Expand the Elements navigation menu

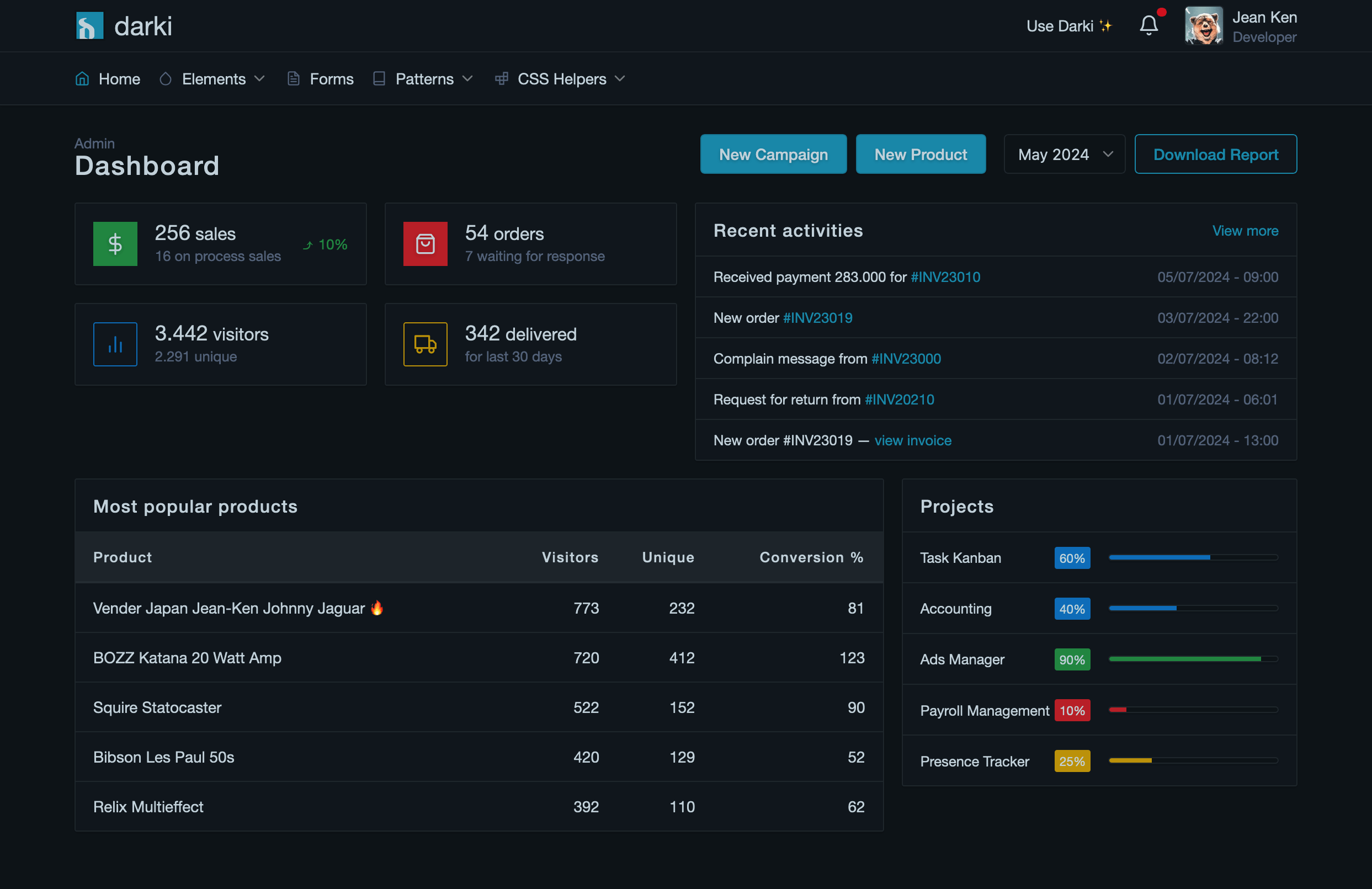[212, 78]
